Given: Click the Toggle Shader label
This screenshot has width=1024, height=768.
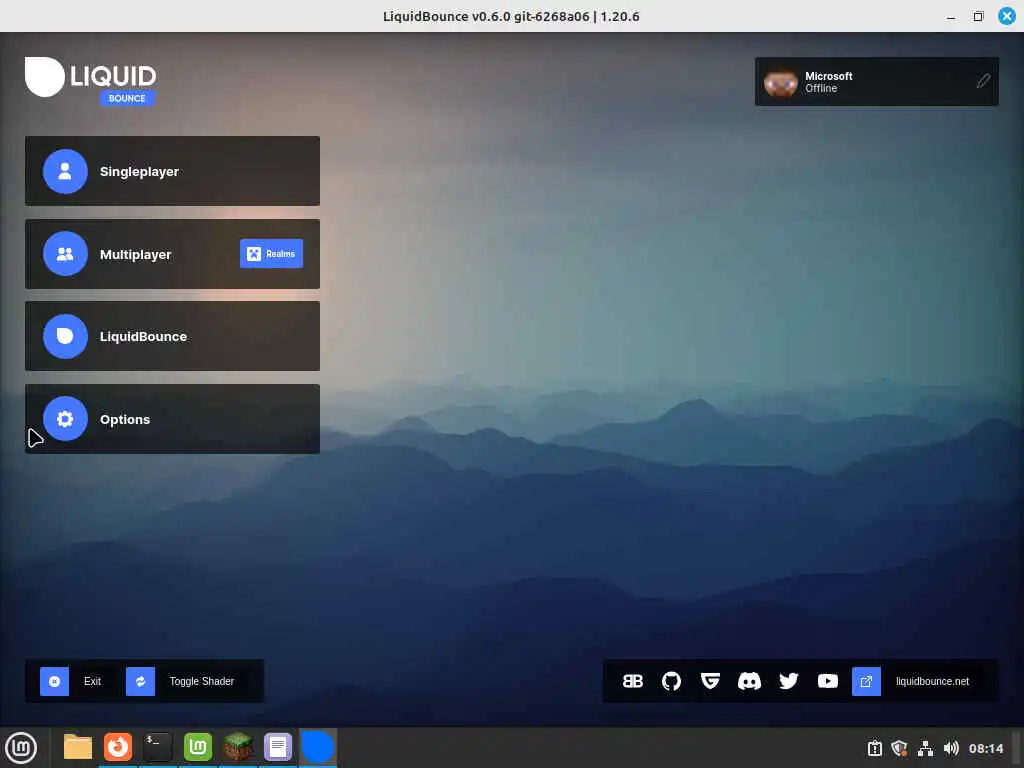Looking at the screenshot, I should pyautogui.click(x=202, y=681).
